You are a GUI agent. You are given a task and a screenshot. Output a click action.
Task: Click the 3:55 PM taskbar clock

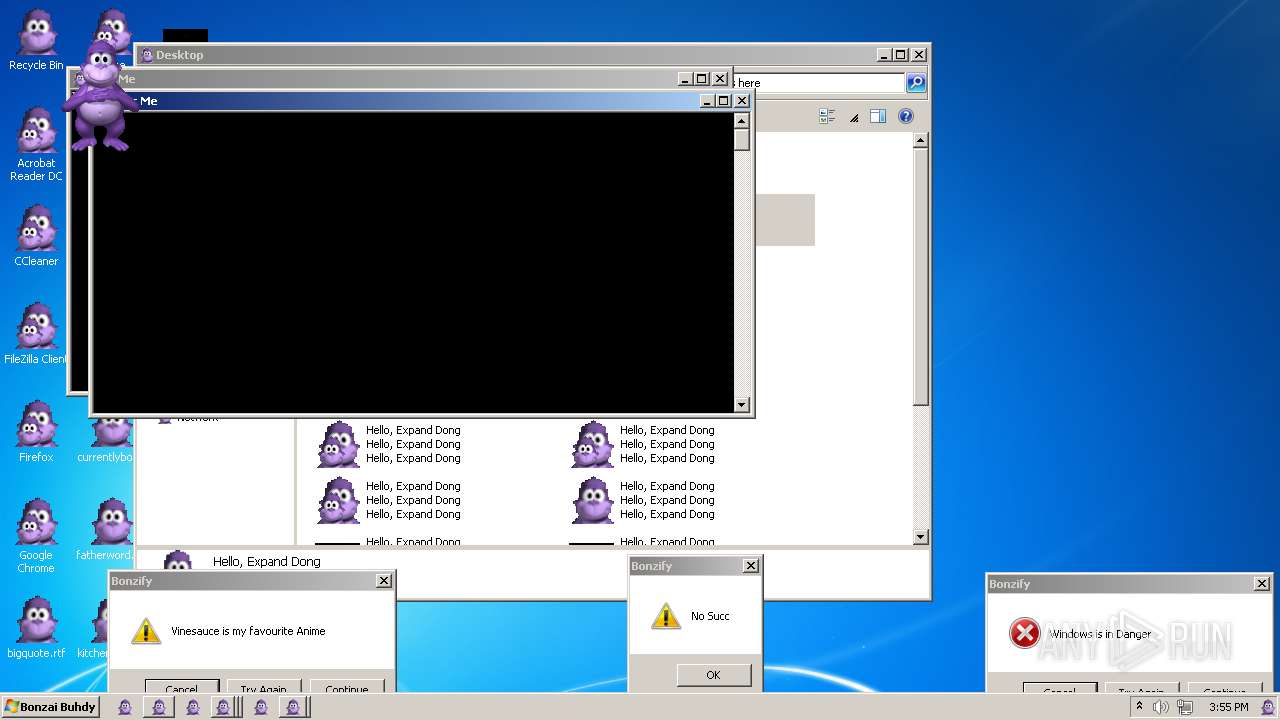[x=1228, y=707]
